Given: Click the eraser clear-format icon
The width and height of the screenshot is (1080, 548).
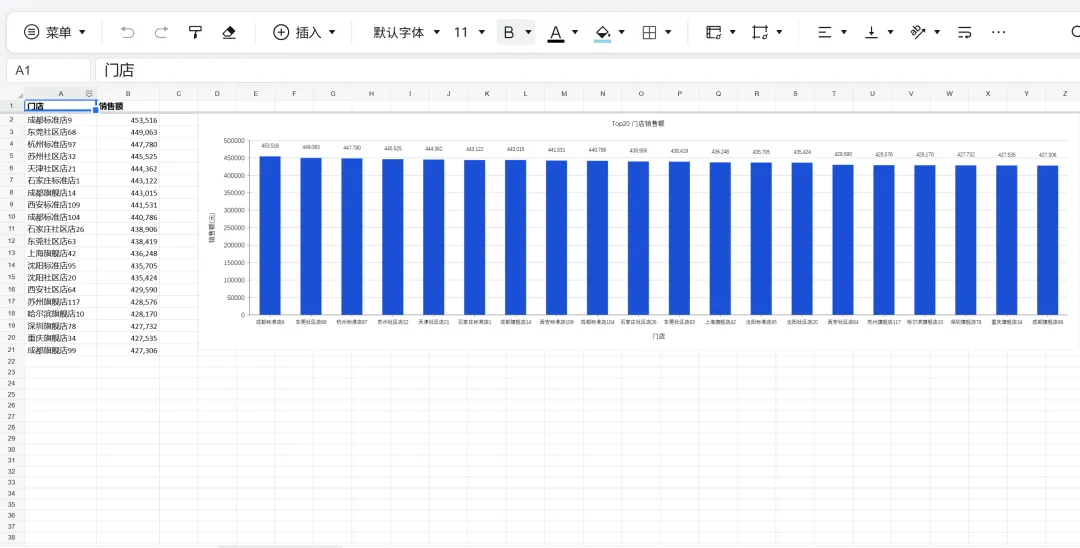Looking at the screenshot, I should [x=229, y=32].
